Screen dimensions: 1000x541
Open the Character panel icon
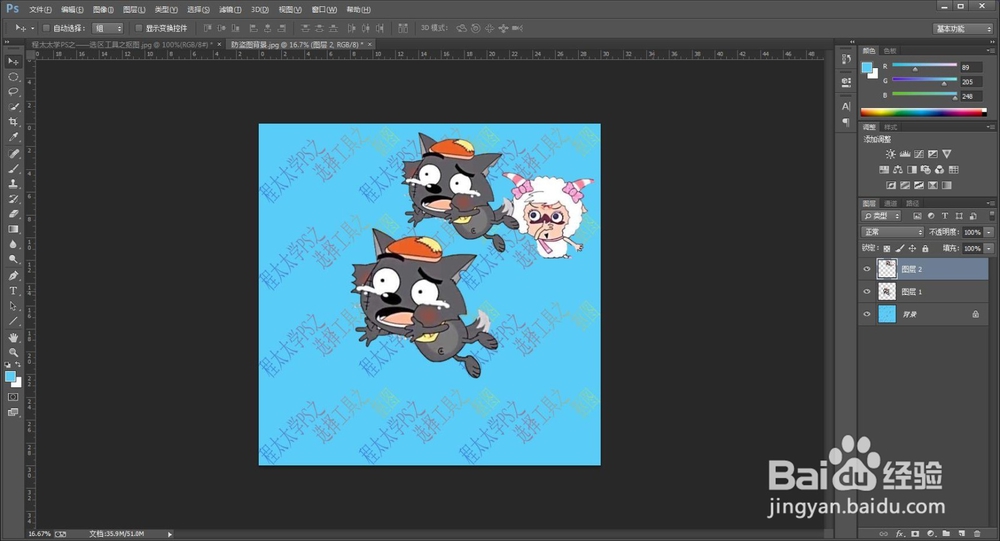tap(846, 107)
